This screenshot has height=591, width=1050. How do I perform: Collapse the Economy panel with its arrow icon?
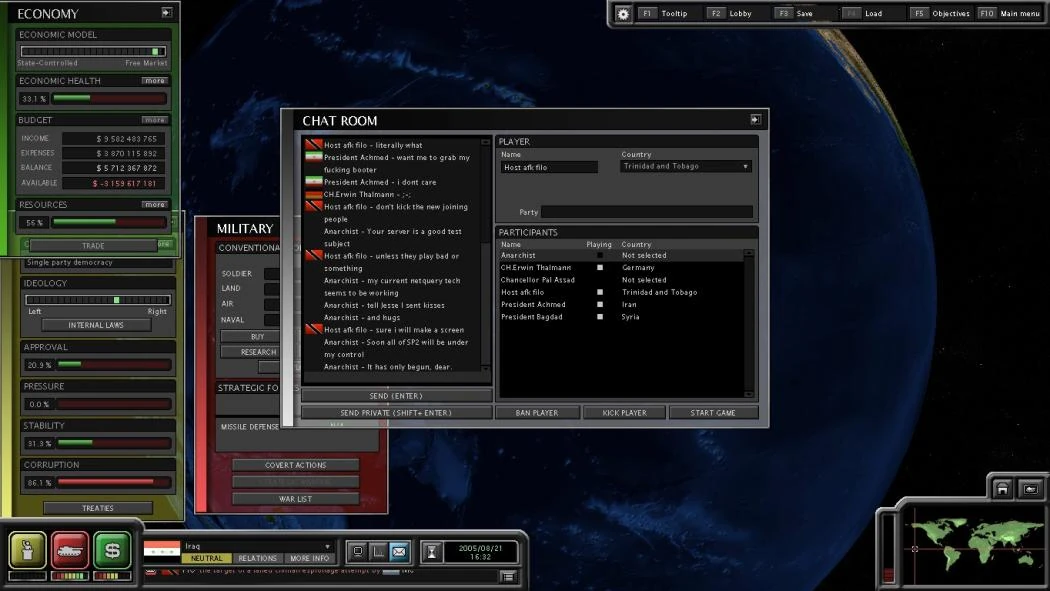167,12
